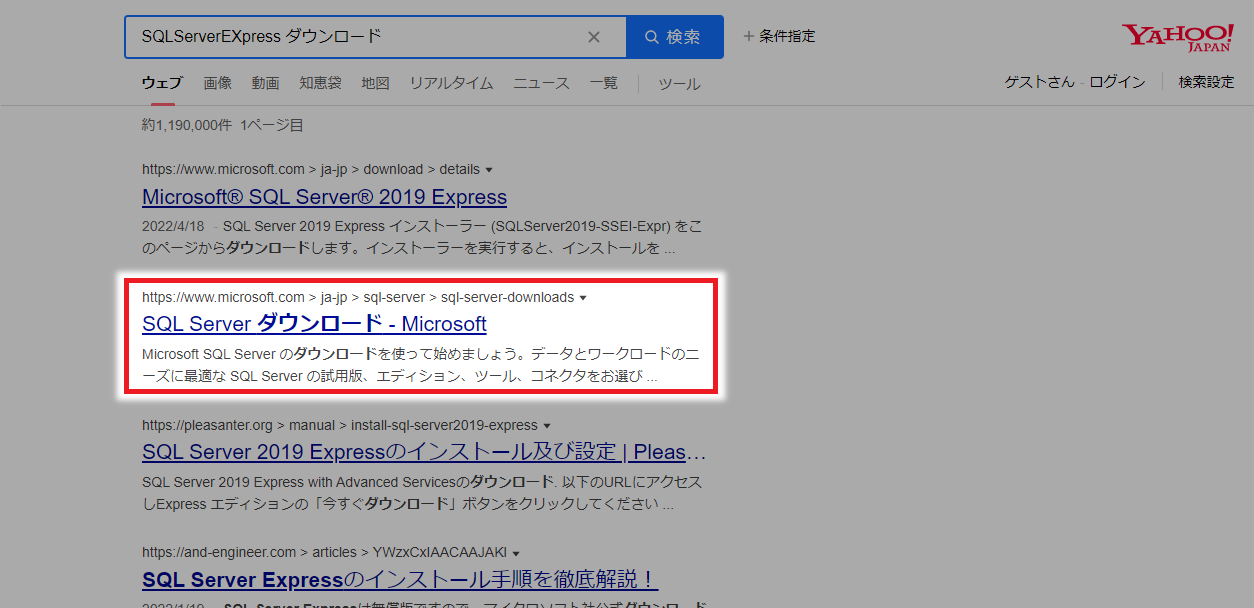Open SQL Server ダウンロード - Microsoft result
Image resolution: width=1254 pixels, height=608 pixels.
[x=314, y=324]
